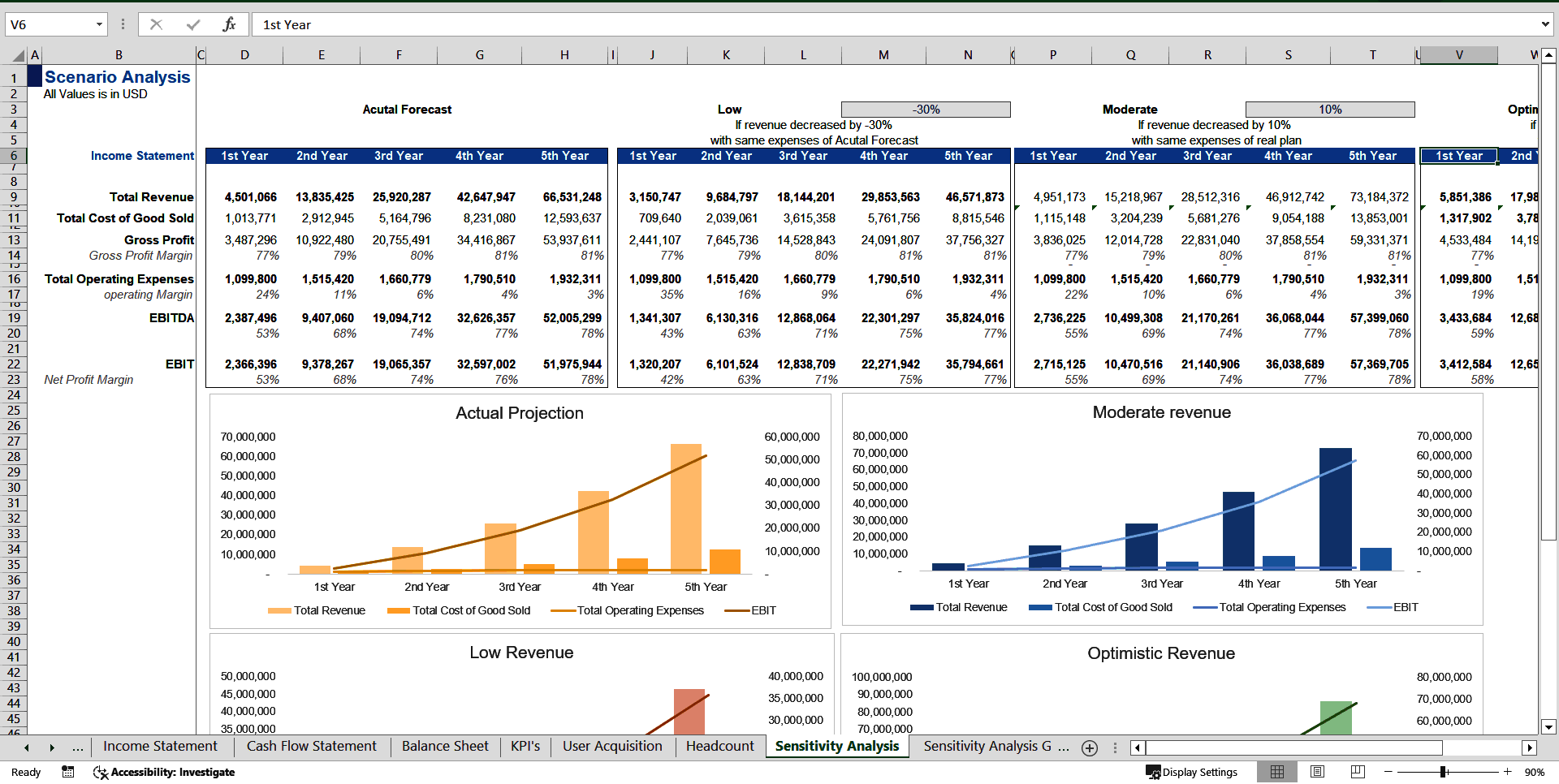
Task: Select EBIT value 51,975,944
Action: click(x=572, y=364)
